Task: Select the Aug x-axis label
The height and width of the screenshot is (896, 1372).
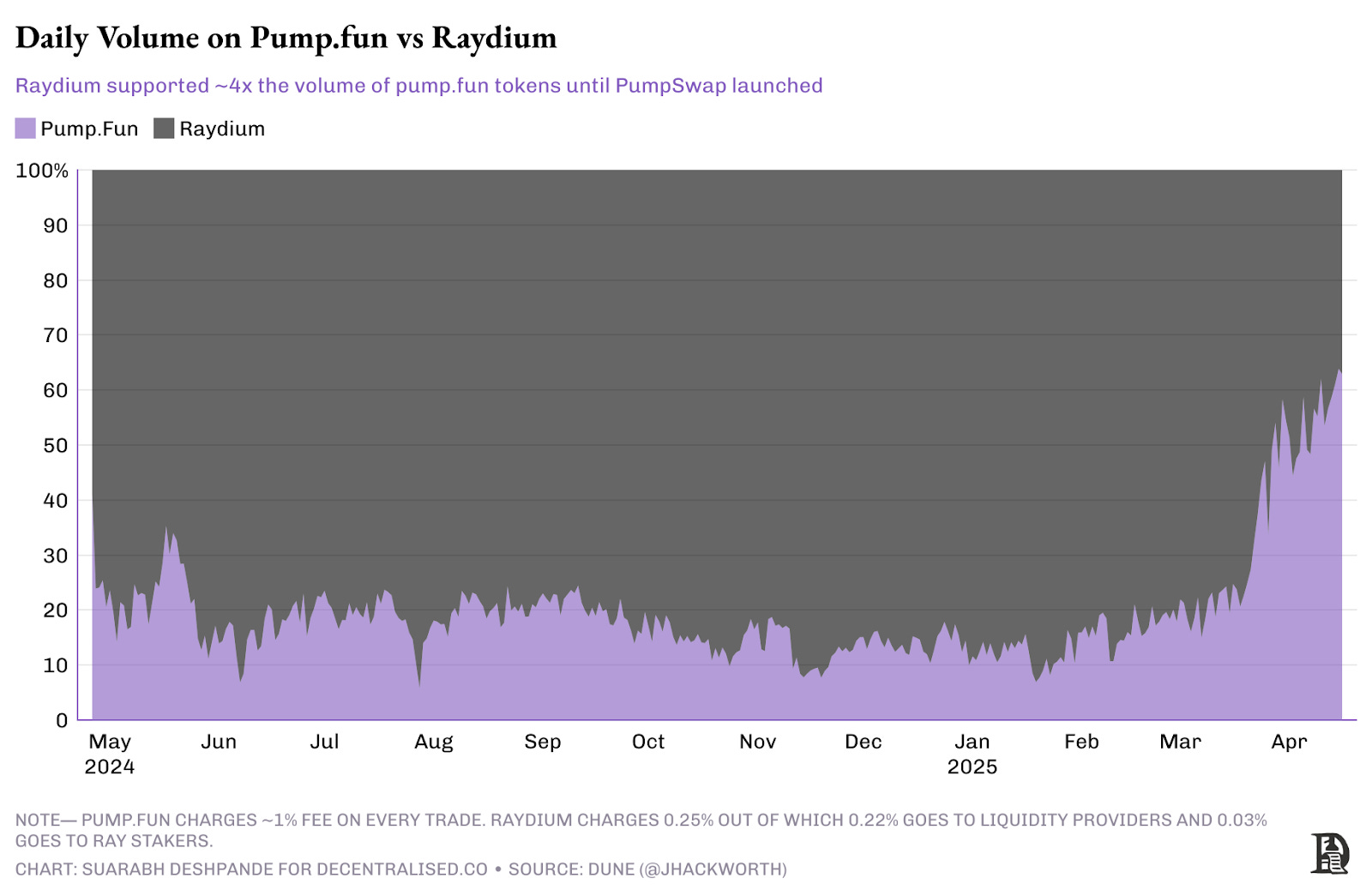Action: coord(433,742)
